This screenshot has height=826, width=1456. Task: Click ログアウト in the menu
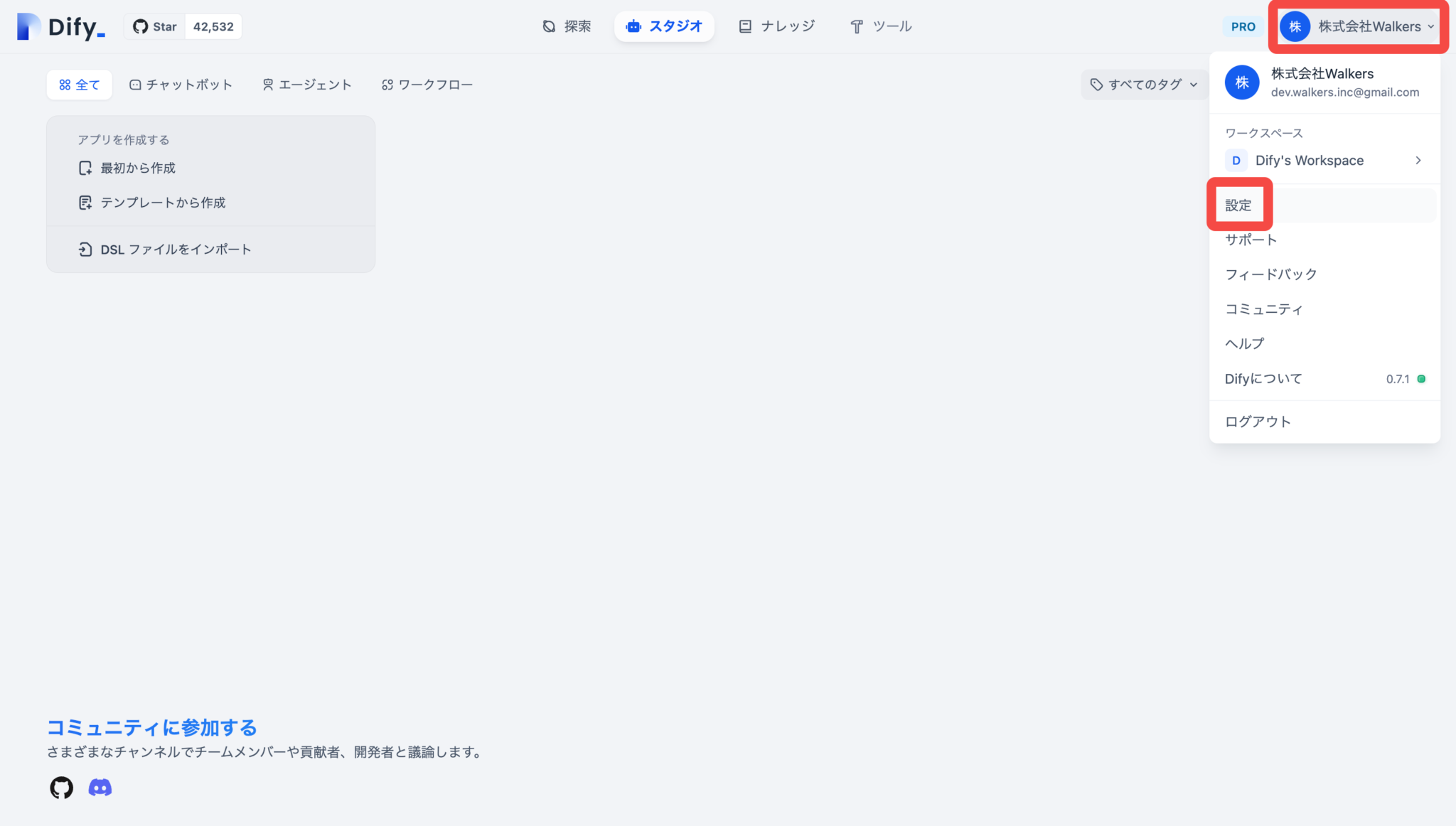(1257, 421)
